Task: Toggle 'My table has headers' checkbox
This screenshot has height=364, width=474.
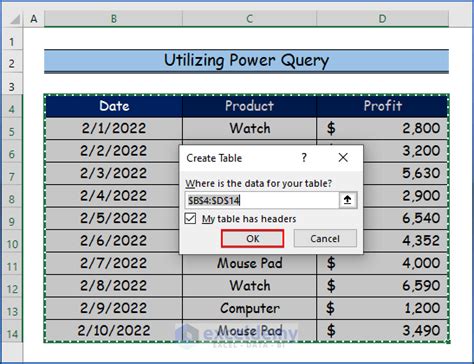Action: click(x=190, y=219)
